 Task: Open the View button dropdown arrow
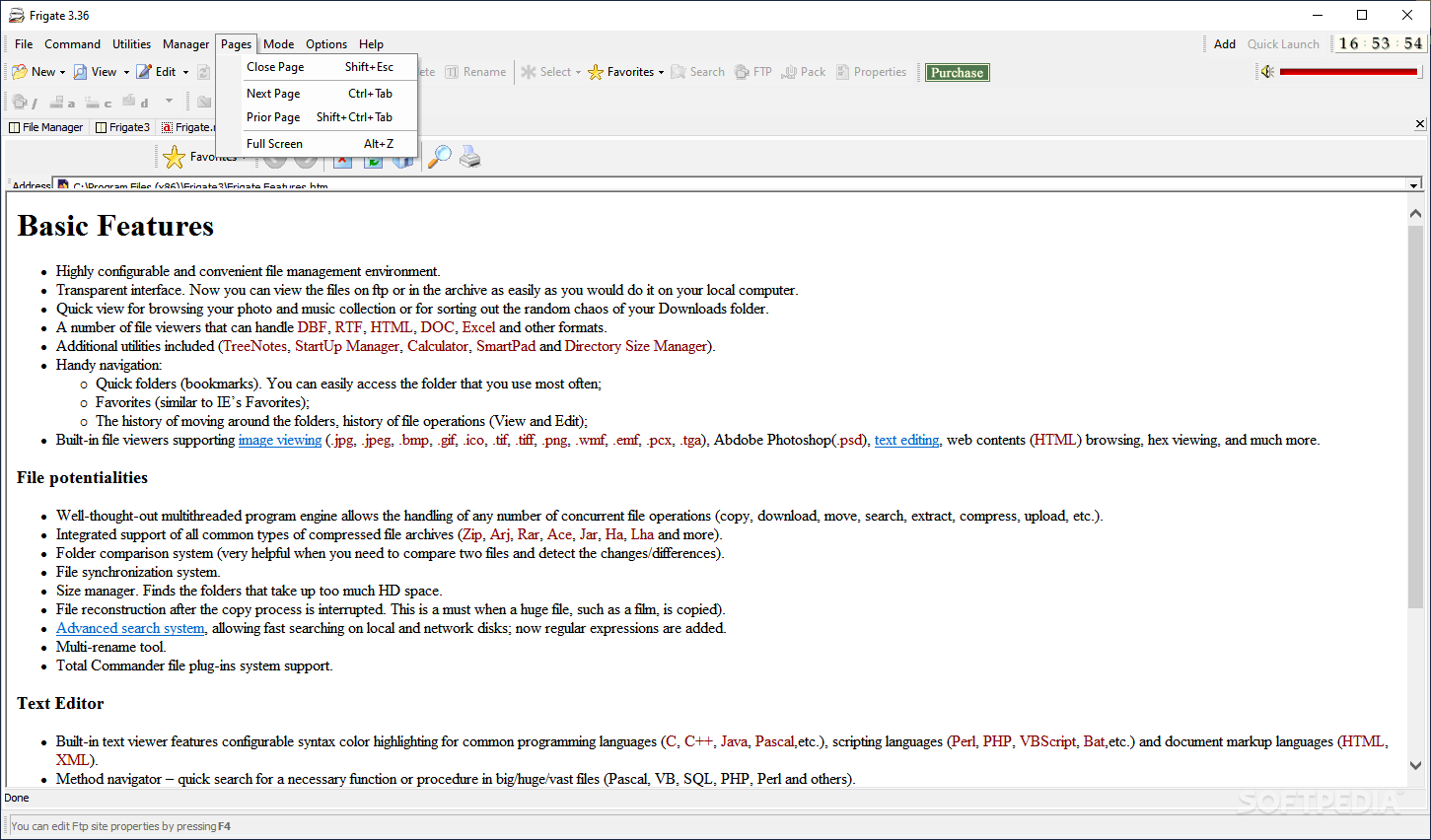click(x=126, y=72)
